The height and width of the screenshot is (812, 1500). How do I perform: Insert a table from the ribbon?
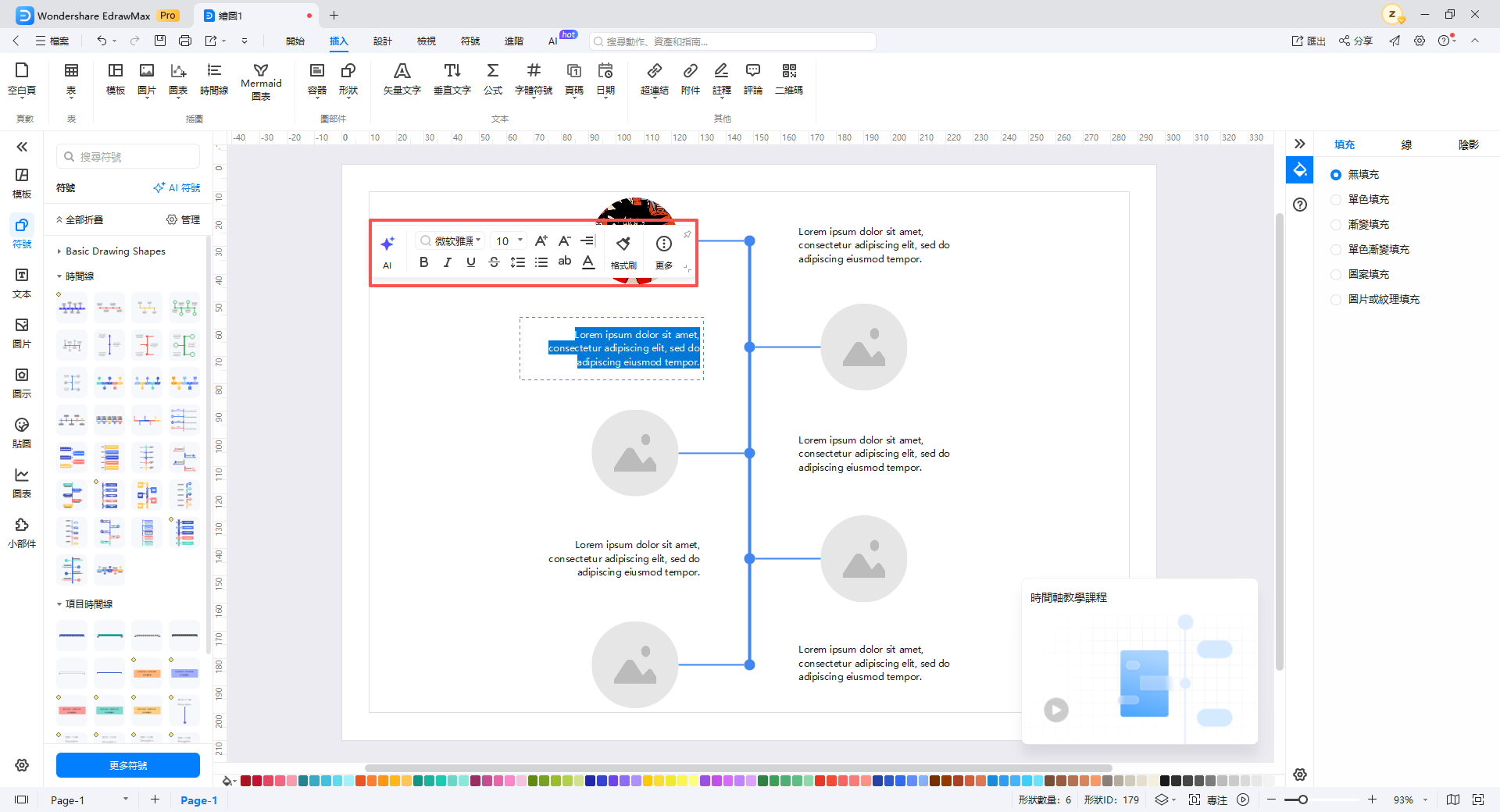coord(71,79)
